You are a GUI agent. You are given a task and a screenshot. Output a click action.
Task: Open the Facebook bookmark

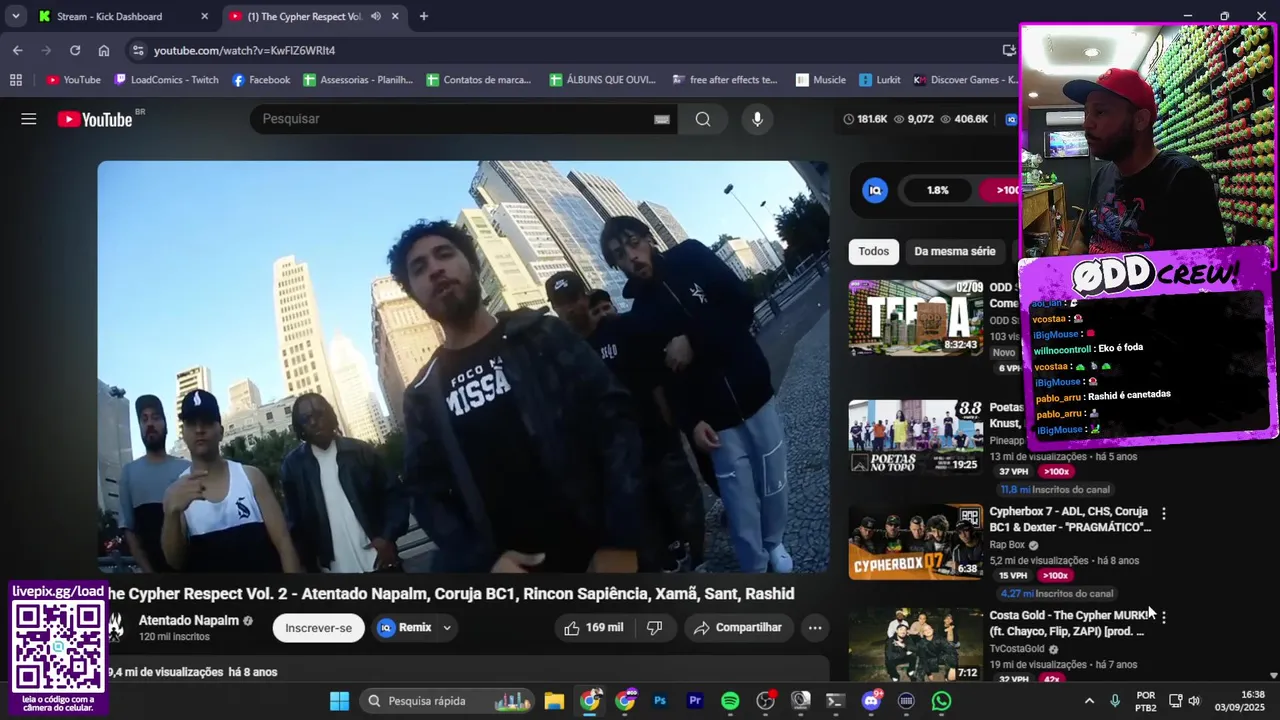(261, 80)
